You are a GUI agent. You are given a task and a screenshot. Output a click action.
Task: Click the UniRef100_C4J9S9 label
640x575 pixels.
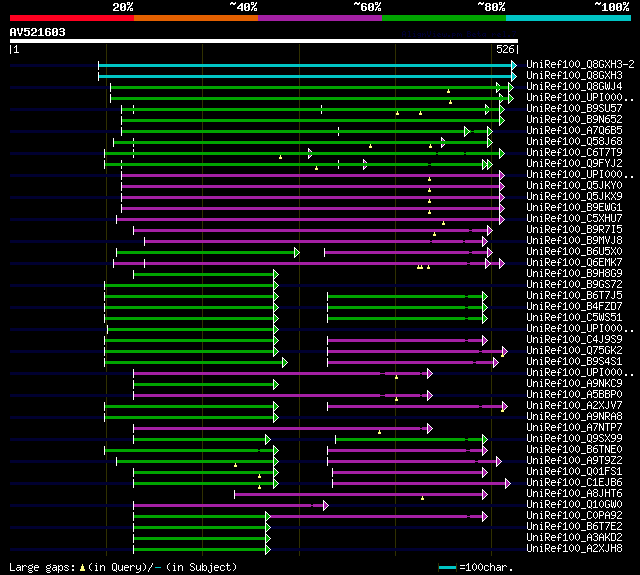(x=574, y=340)
